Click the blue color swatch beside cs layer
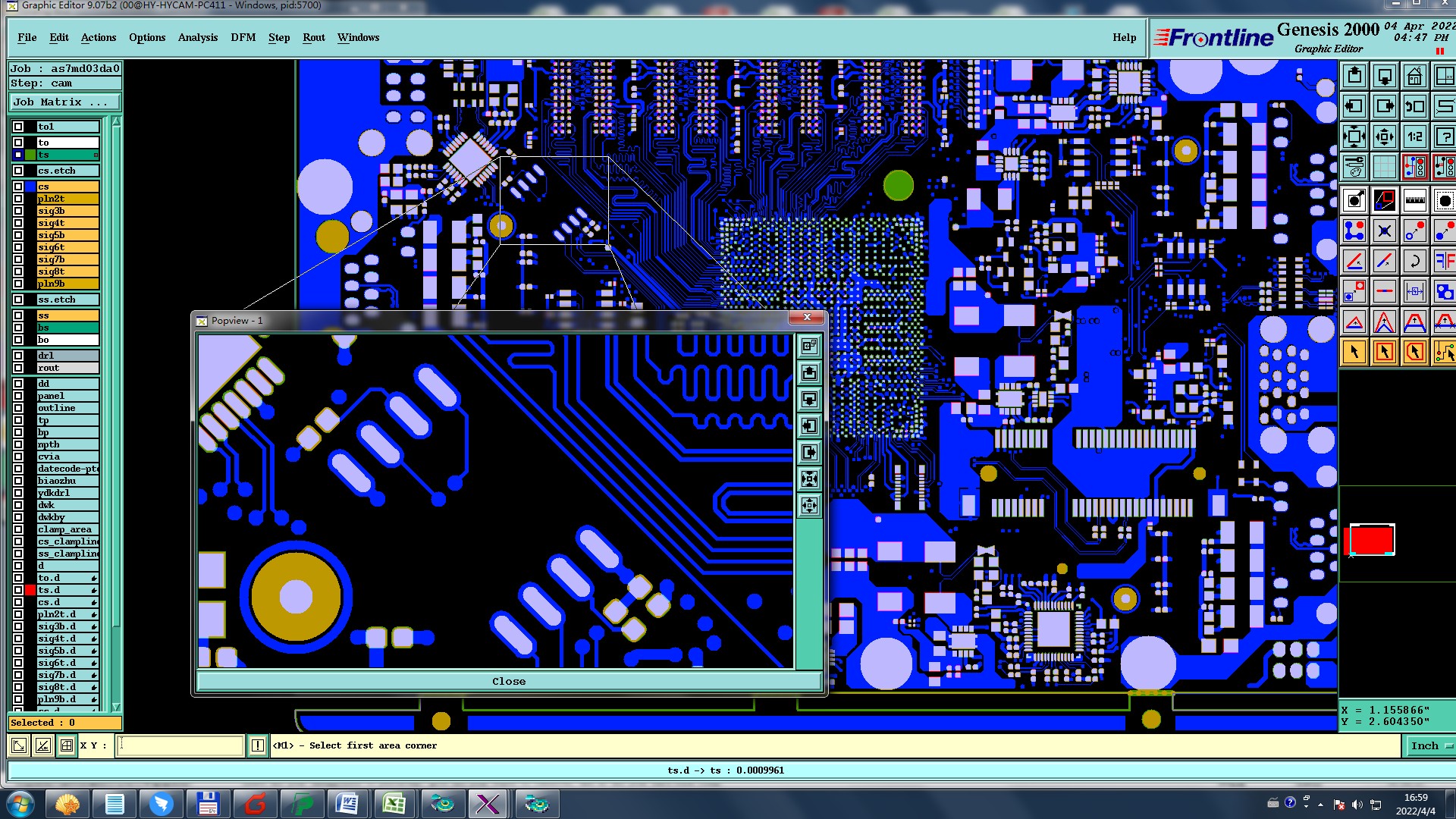 [30, 187]
